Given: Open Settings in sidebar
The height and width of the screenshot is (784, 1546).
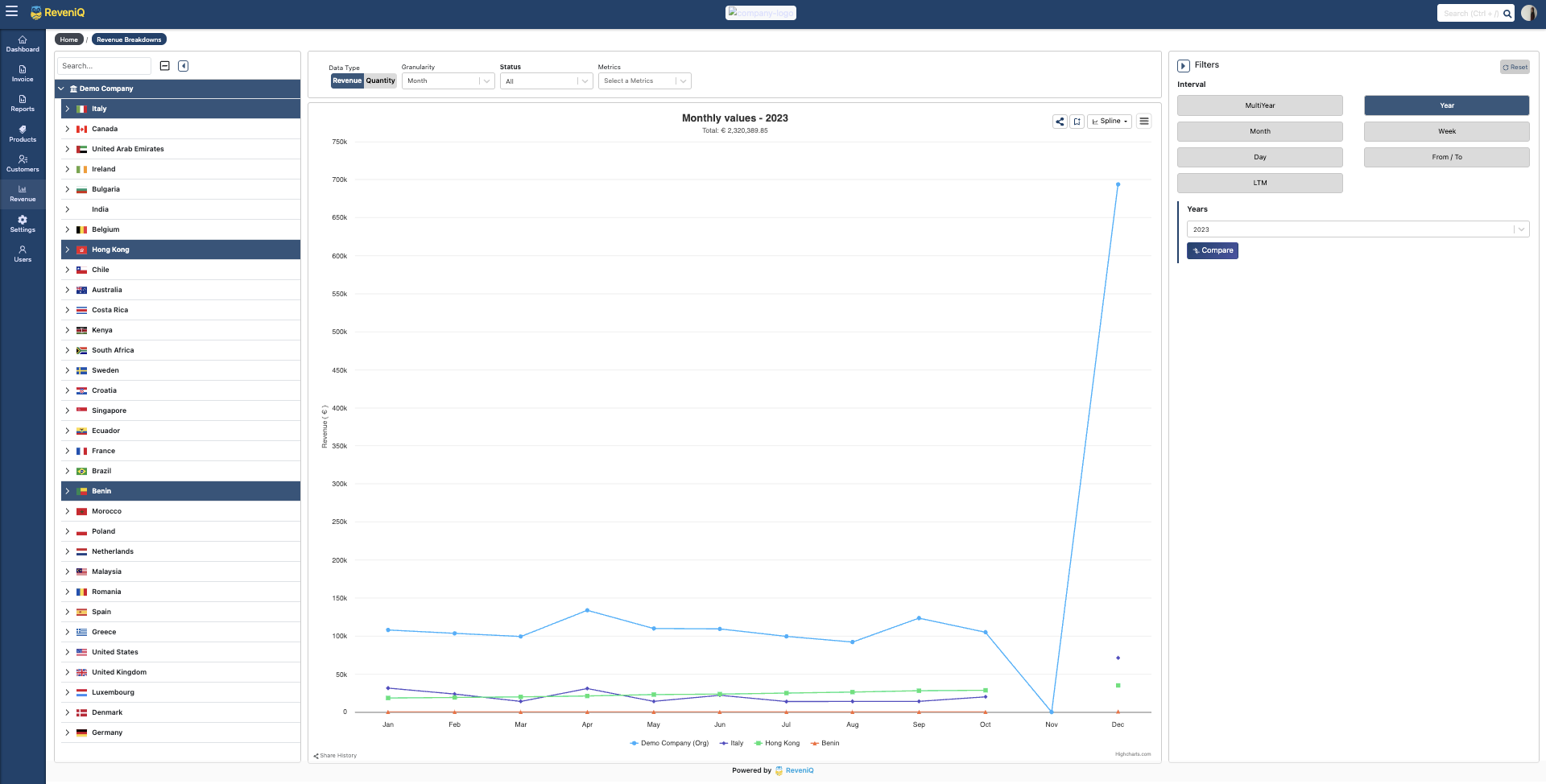Looking at the screenshot, I should coord(23,224).
